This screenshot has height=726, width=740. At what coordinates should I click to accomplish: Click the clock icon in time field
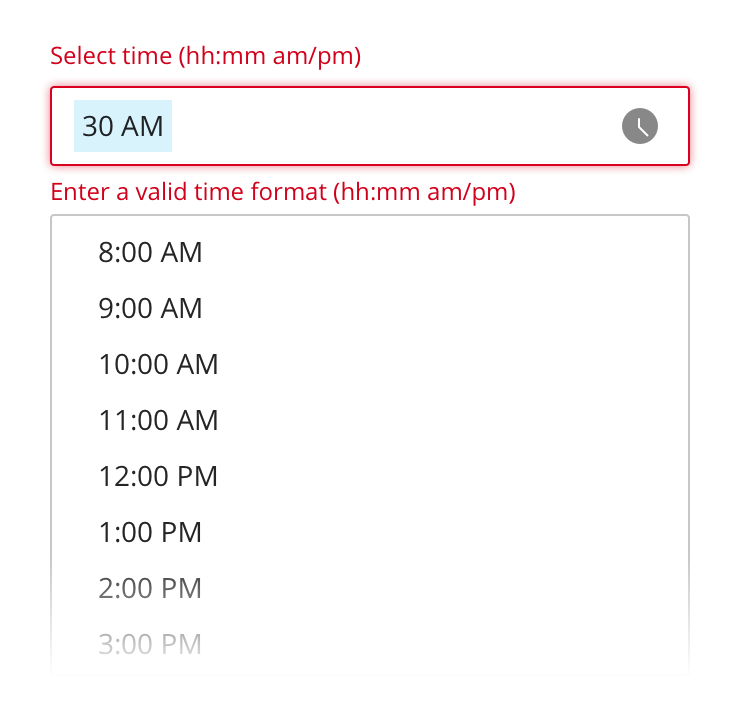pos(640,126)
